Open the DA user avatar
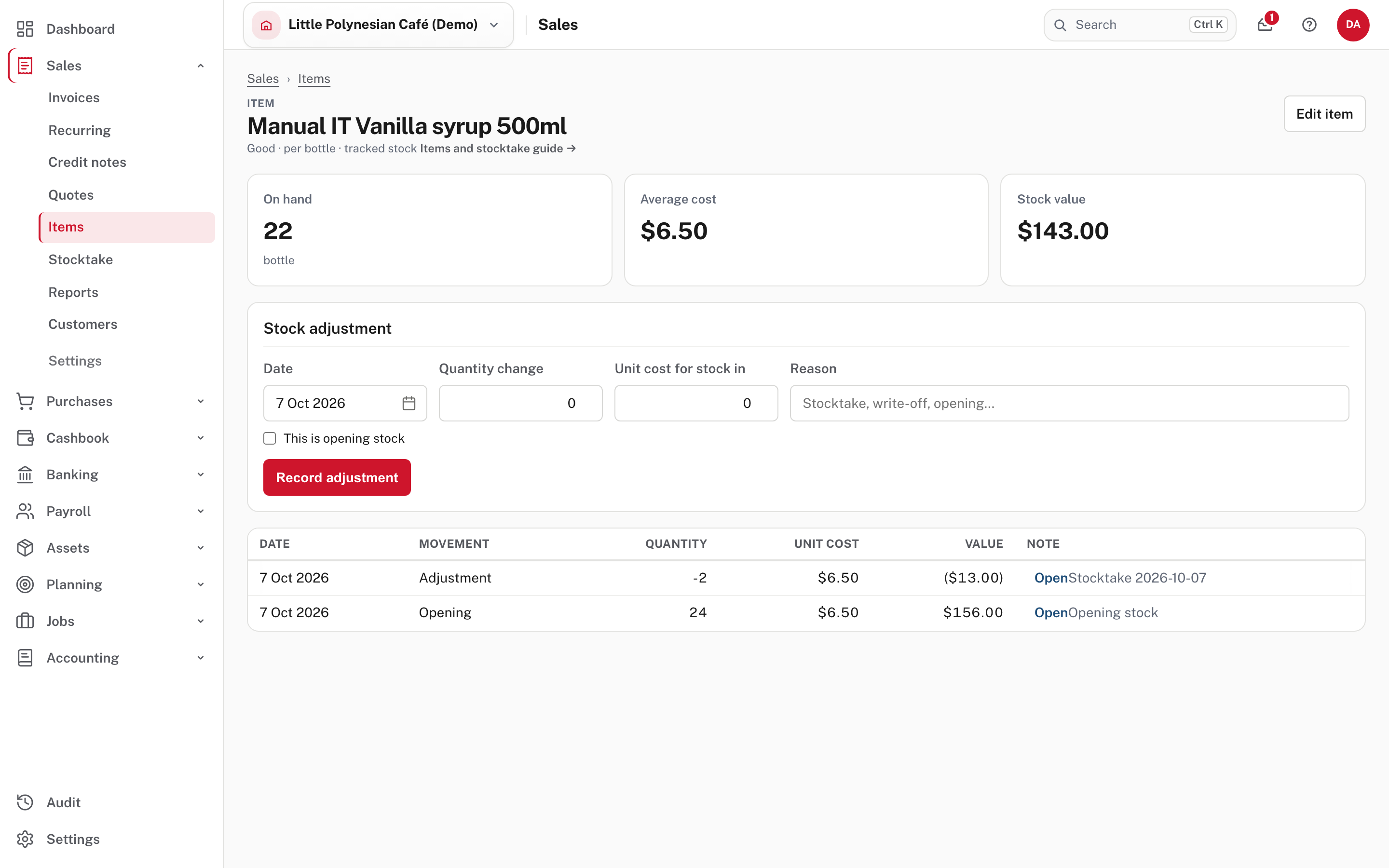The image size is (1389, 868). (1353, 25)
